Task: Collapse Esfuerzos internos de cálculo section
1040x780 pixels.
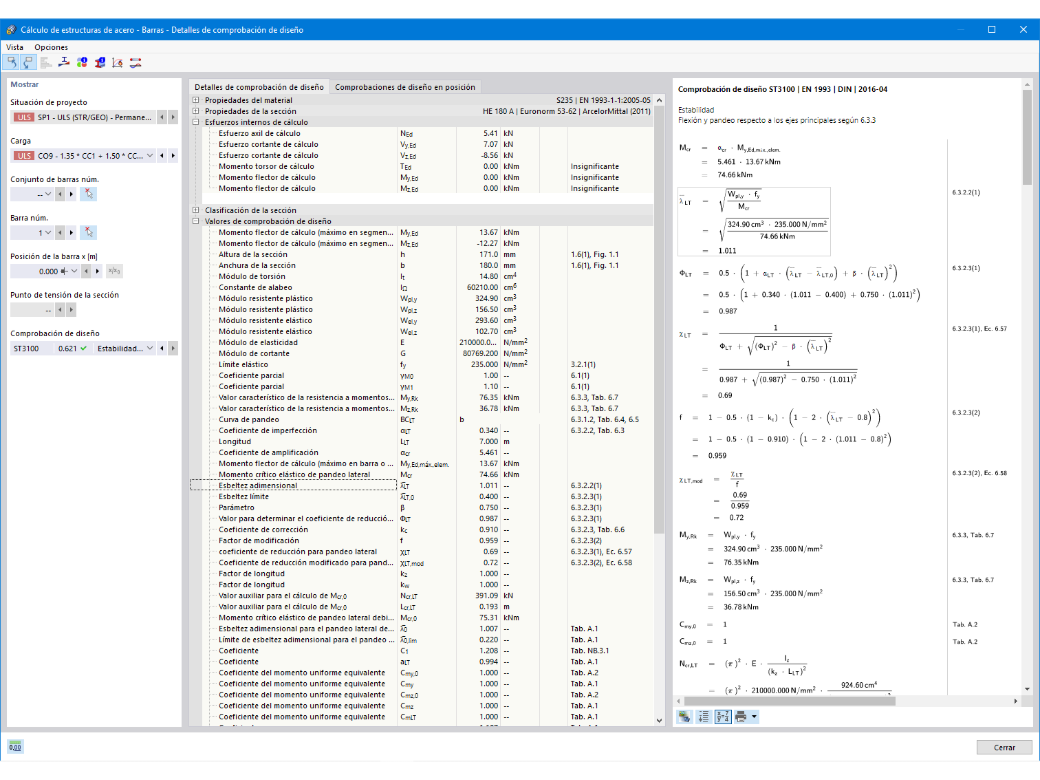Action: click(196, 122)
